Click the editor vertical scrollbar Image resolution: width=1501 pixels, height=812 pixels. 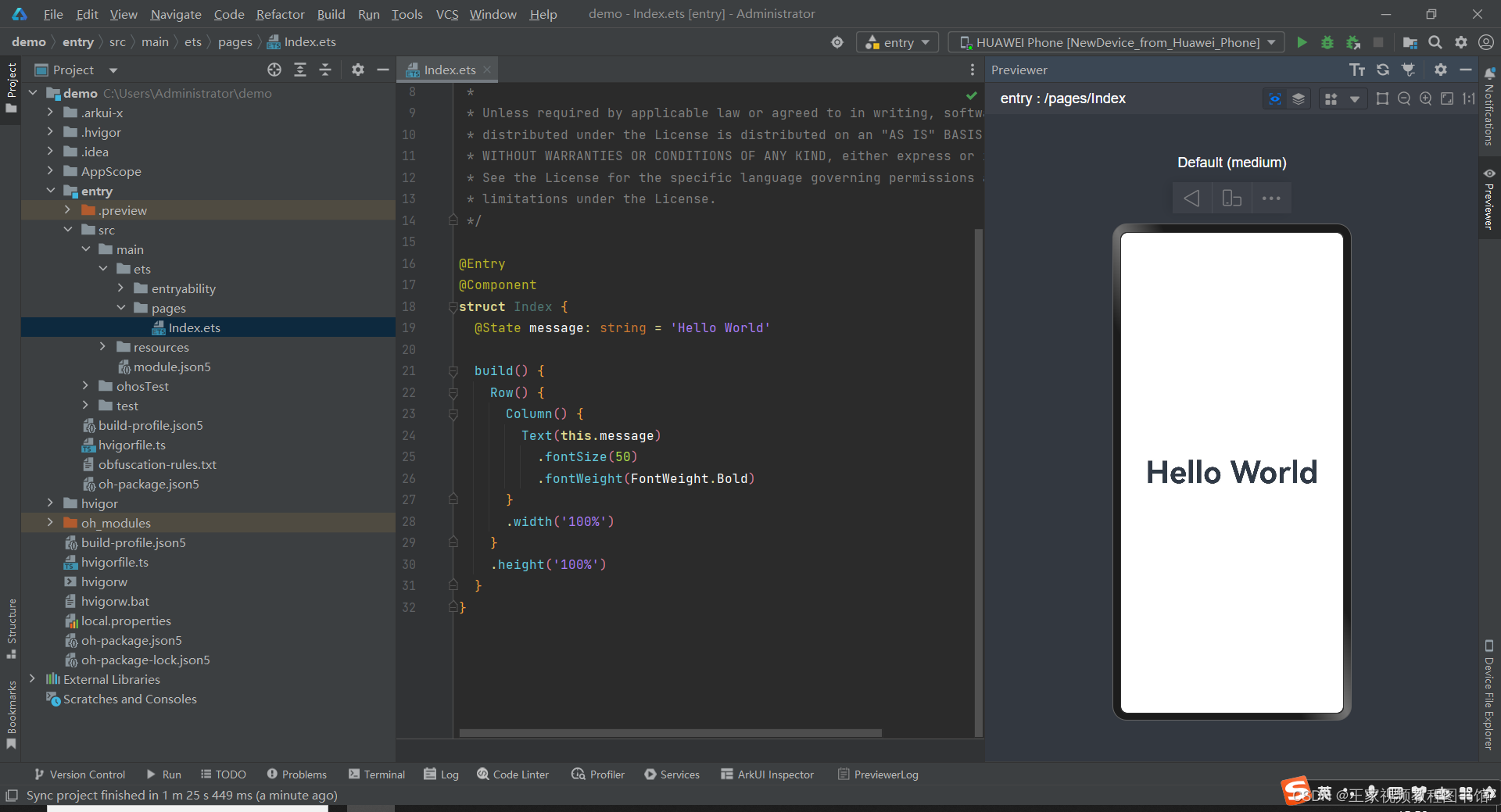978,482
